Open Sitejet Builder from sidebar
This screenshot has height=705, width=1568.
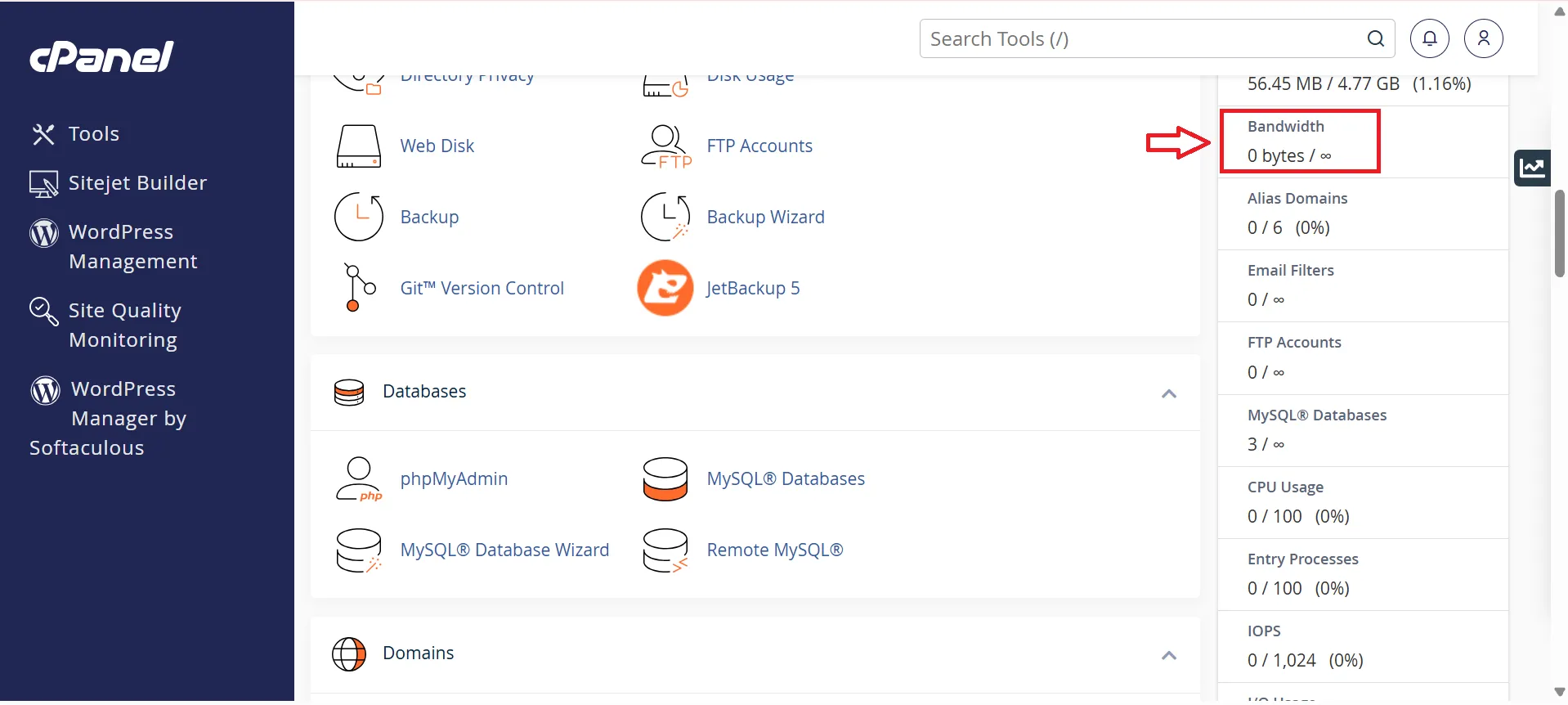tap(137, 183)
